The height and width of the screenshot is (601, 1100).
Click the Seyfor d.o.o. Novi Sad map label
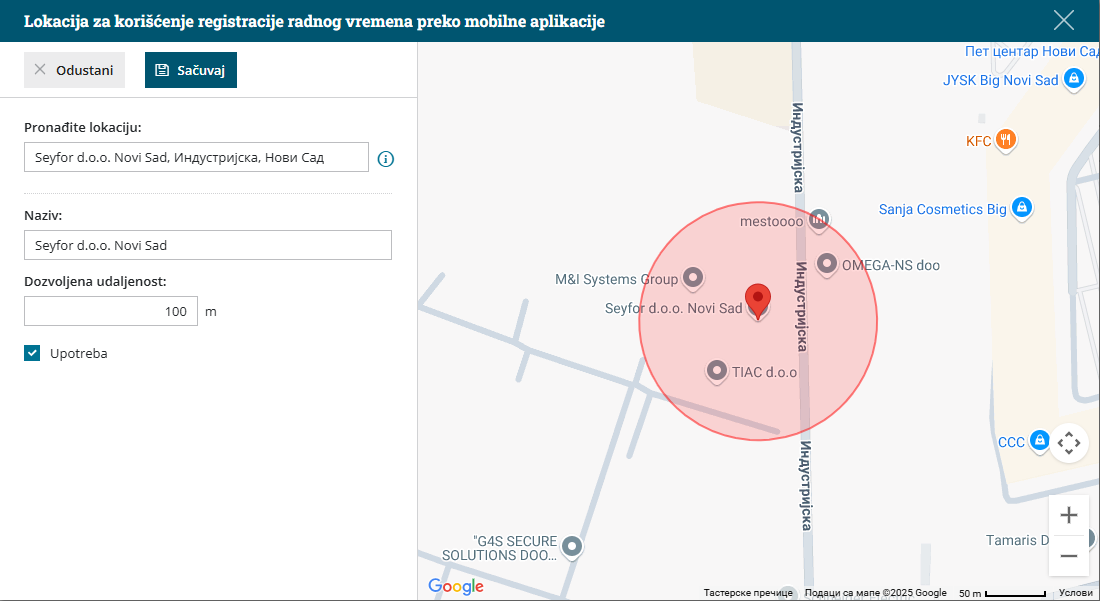pos(673,309)
